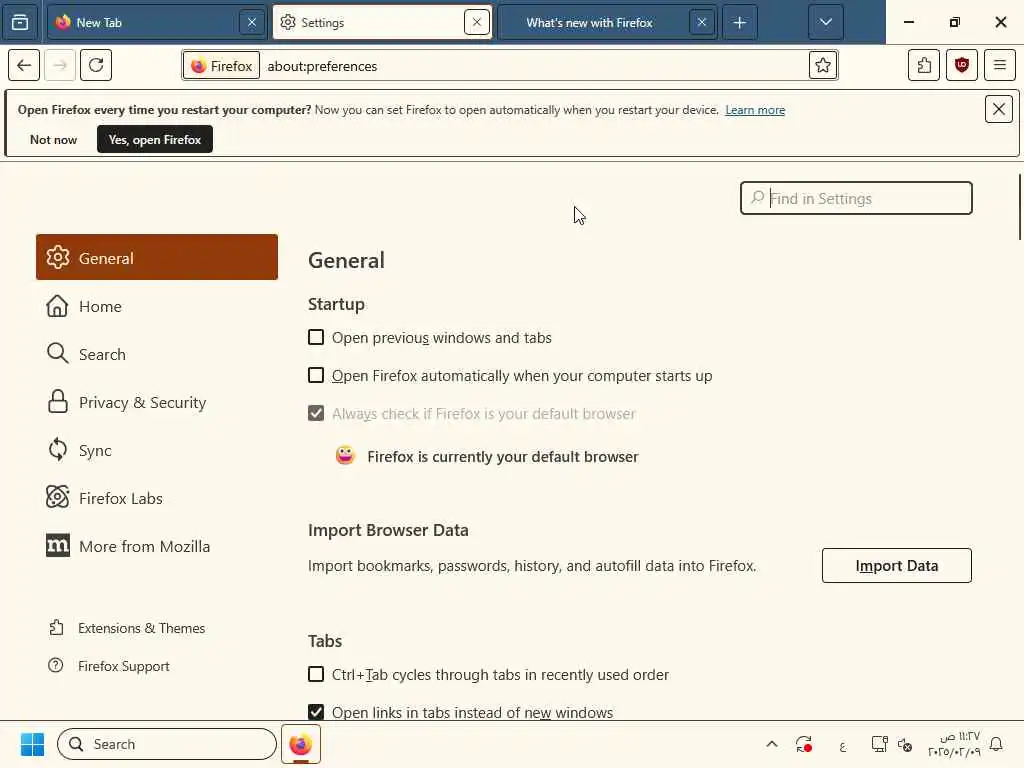Click the network display tray icon

click(x=880, y=744)
